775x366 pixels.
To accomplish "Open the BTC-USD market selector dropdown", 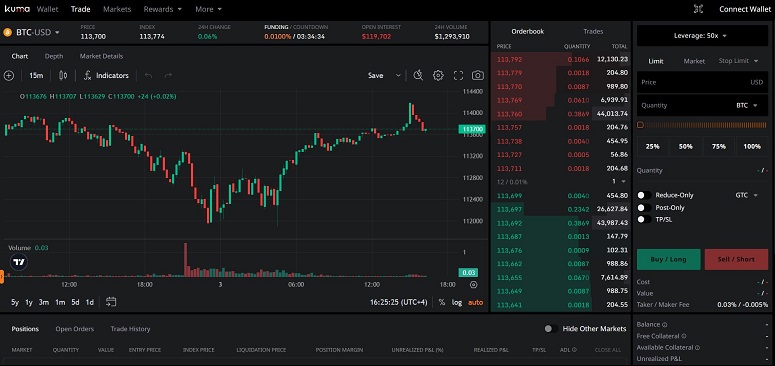I will click(32, 33).
